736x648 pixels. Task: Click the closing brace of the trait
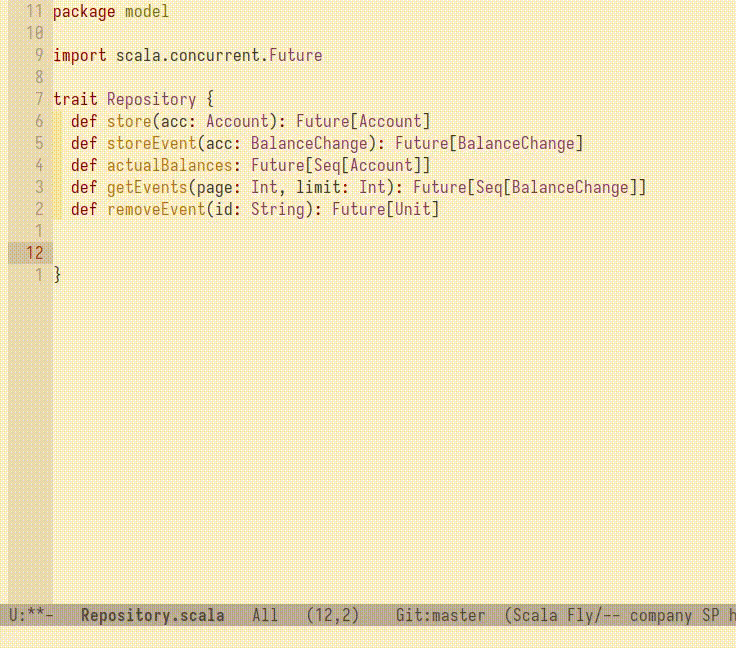(x=57, y=275)
